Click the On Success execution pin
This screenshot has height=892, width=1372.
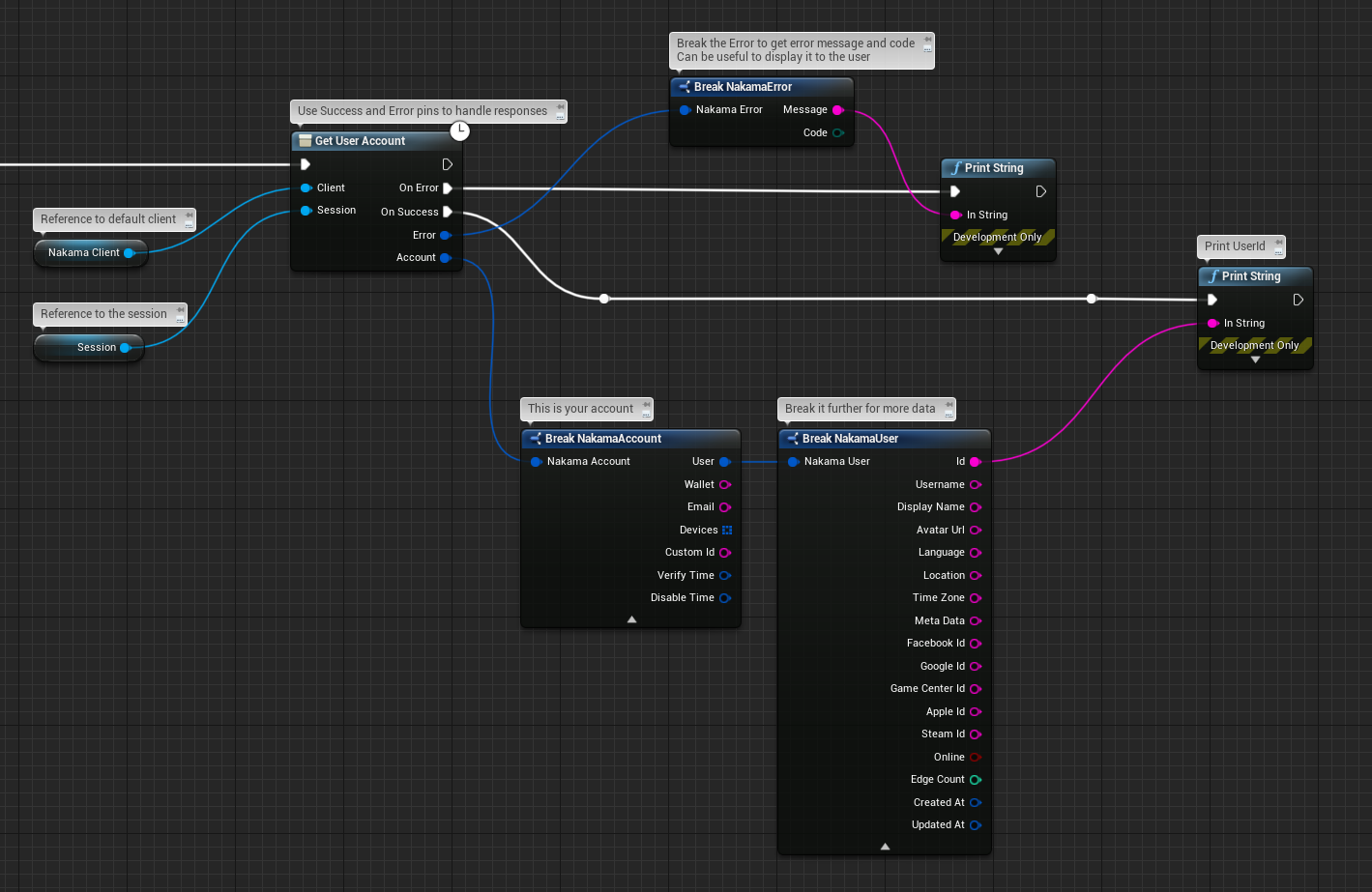[448, 212]
